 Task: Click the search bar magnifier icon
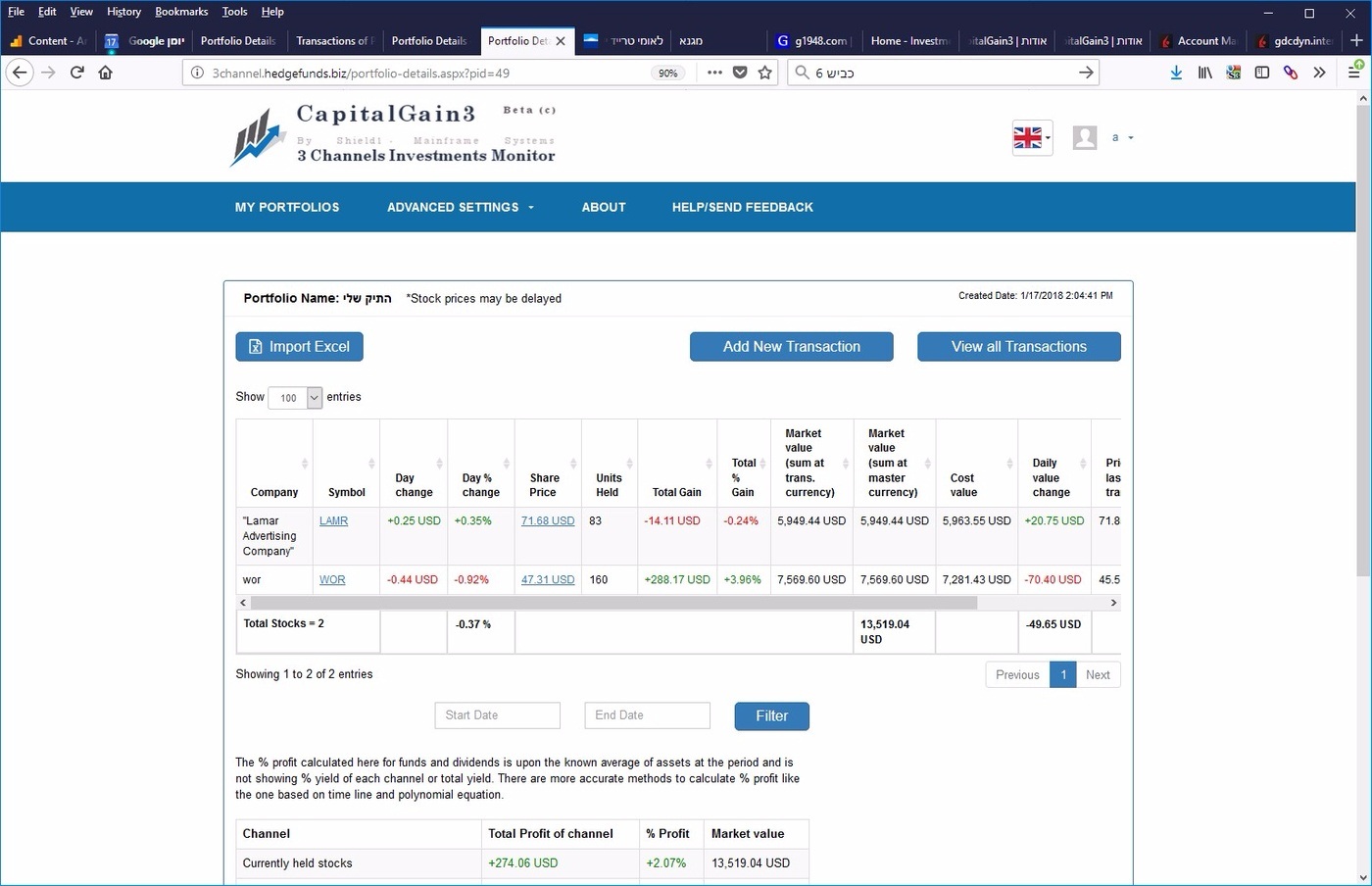[803, 73]
